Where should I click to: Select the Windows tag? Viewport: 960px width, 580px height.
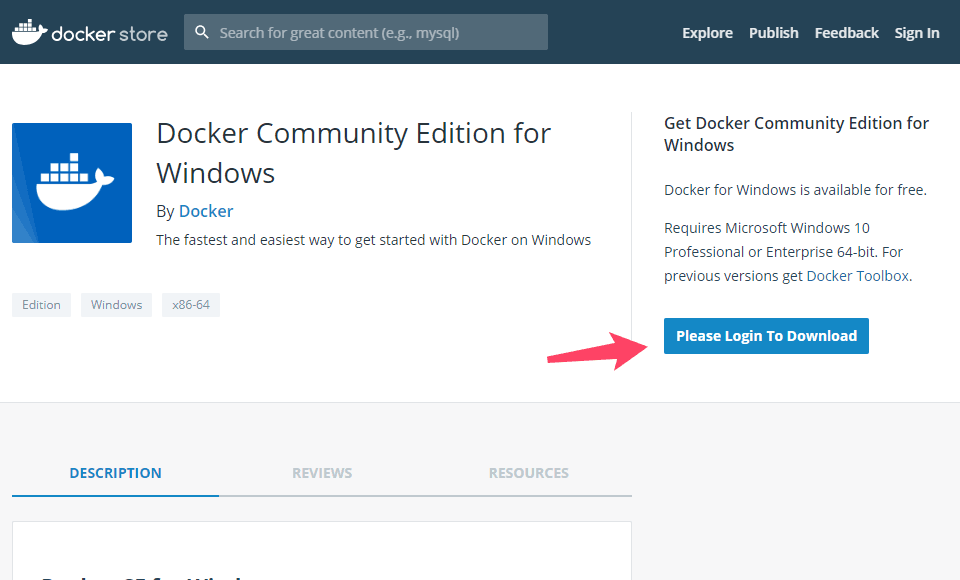[x=116, y=304]
